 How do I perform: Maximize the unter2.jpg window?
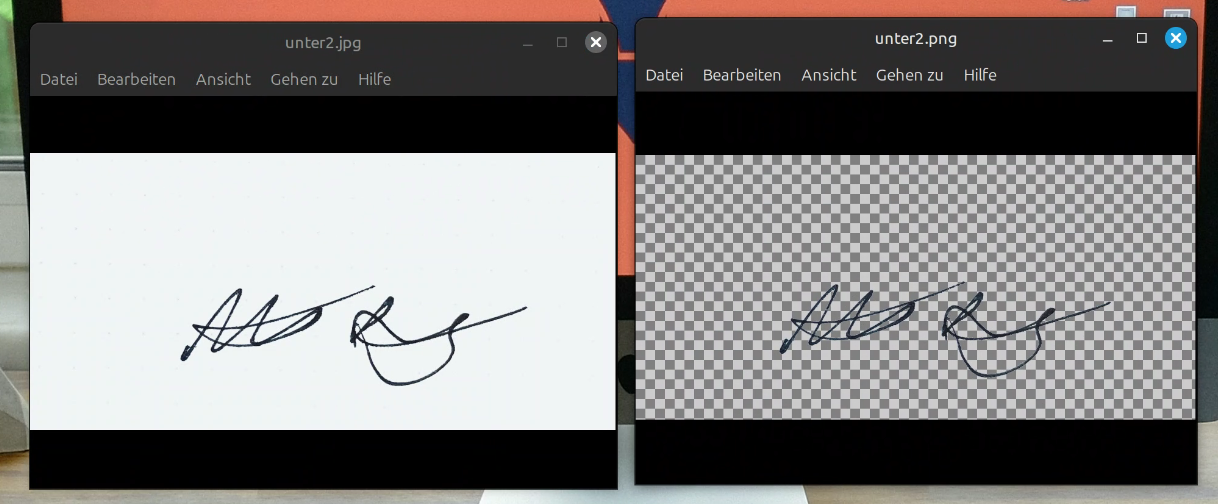(562, 42)
